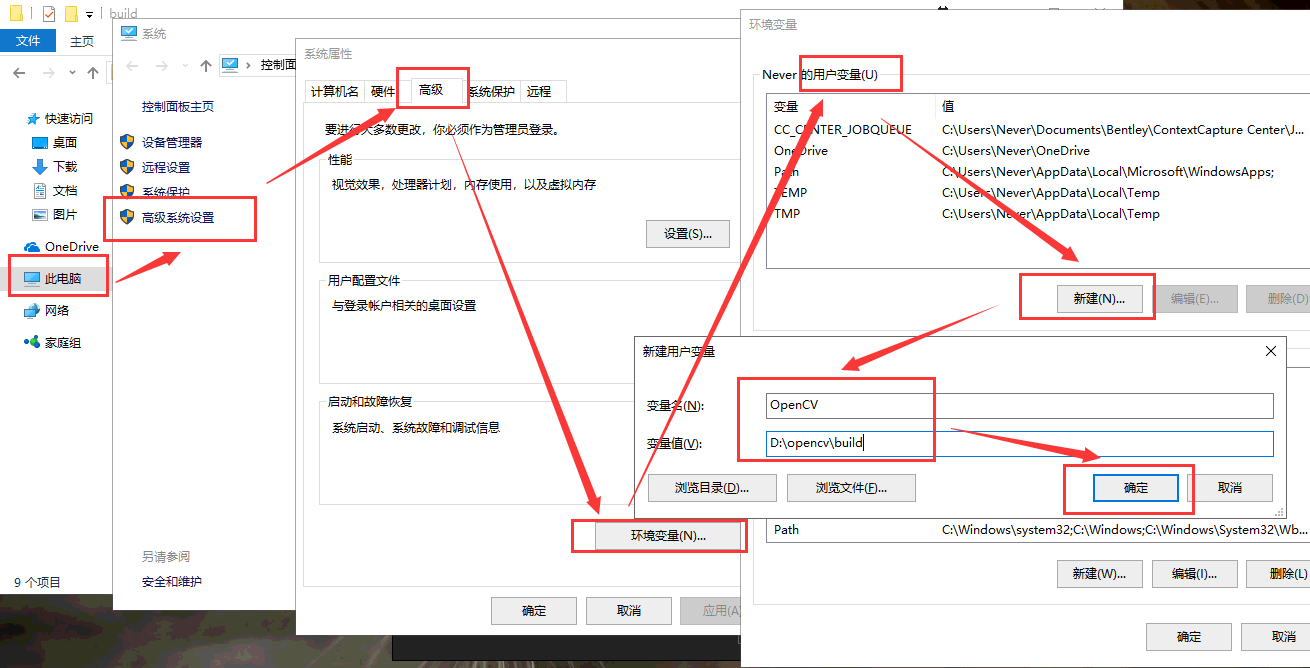Click Browse File (浏览文件(F)...) button

coord(851,488)
